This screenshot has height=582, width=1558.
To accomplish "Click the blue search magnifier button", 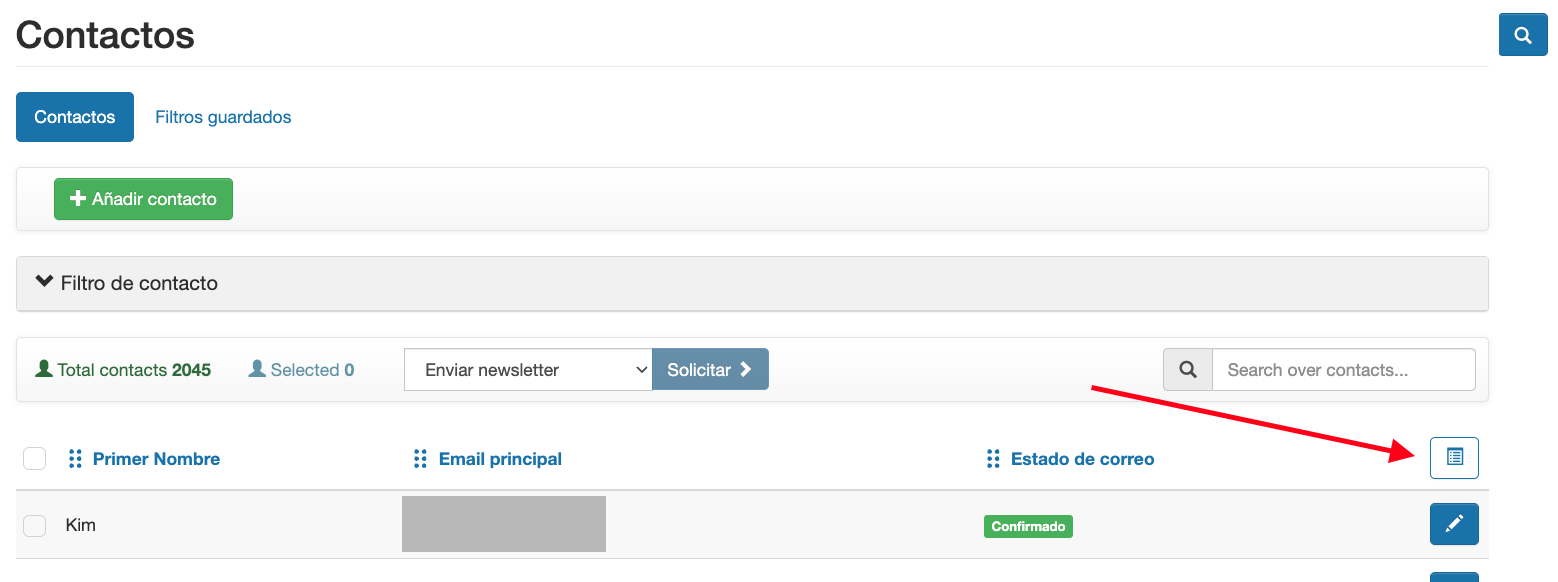I will tap(1522, 36).
